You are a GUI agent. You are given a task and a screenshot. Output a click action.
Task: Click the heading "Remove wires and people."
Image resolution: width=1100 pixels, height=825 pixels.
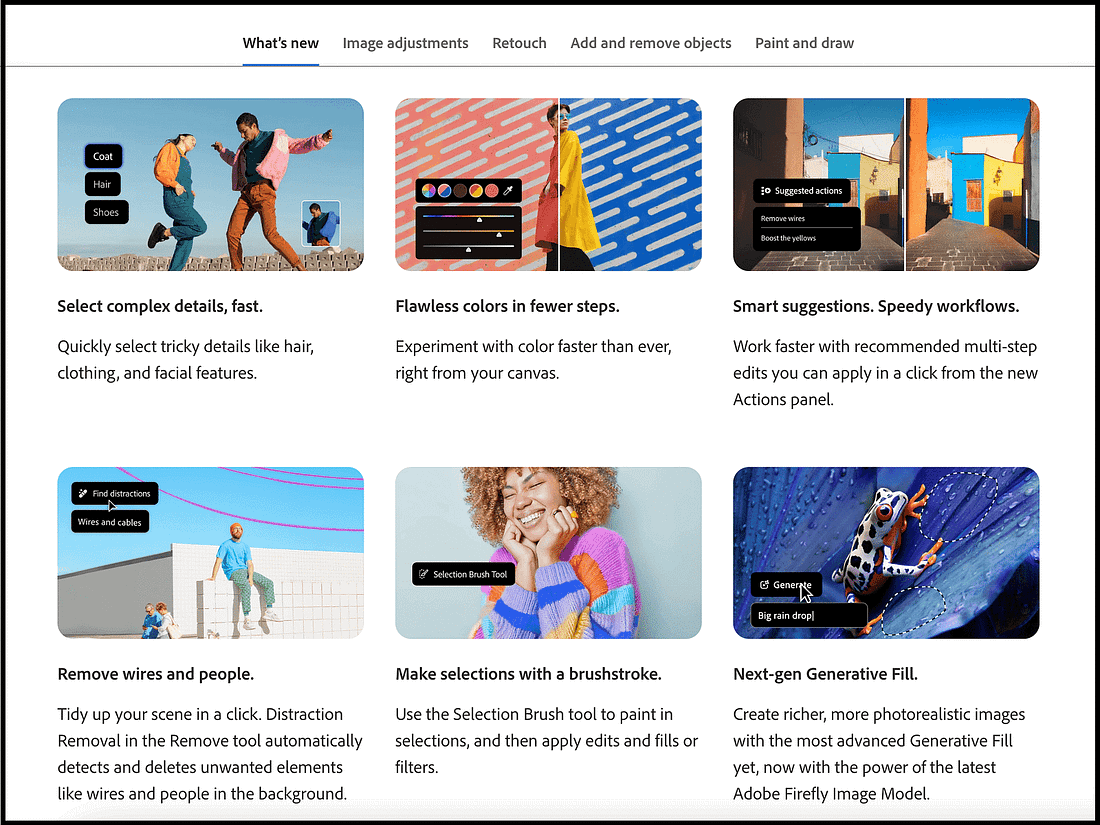click(156, 674)
